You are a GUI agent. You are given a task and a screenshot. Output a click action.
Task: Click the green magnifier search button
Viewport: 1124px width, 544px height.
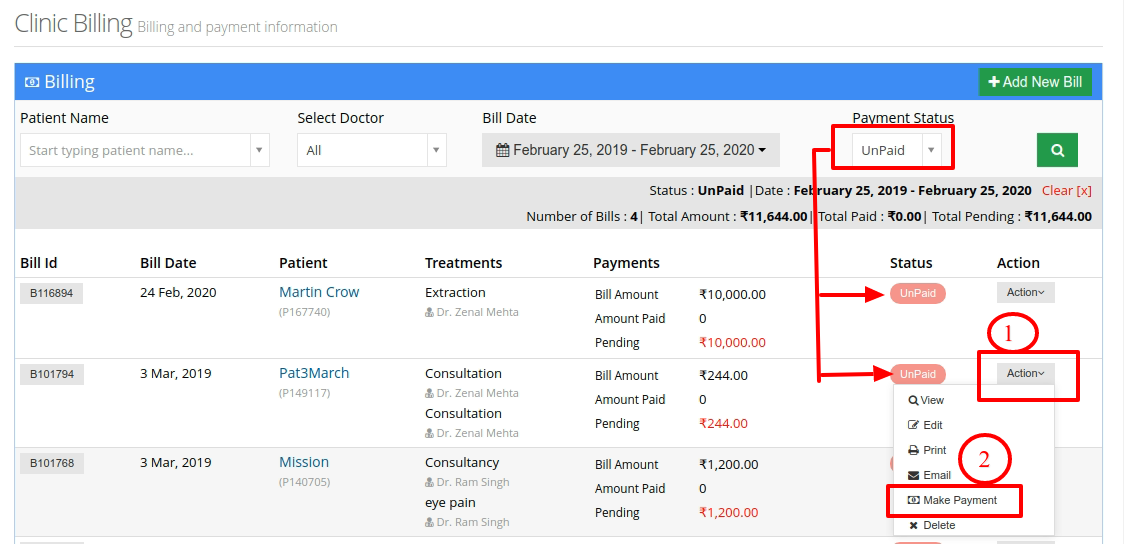[x=1057, y=151]
